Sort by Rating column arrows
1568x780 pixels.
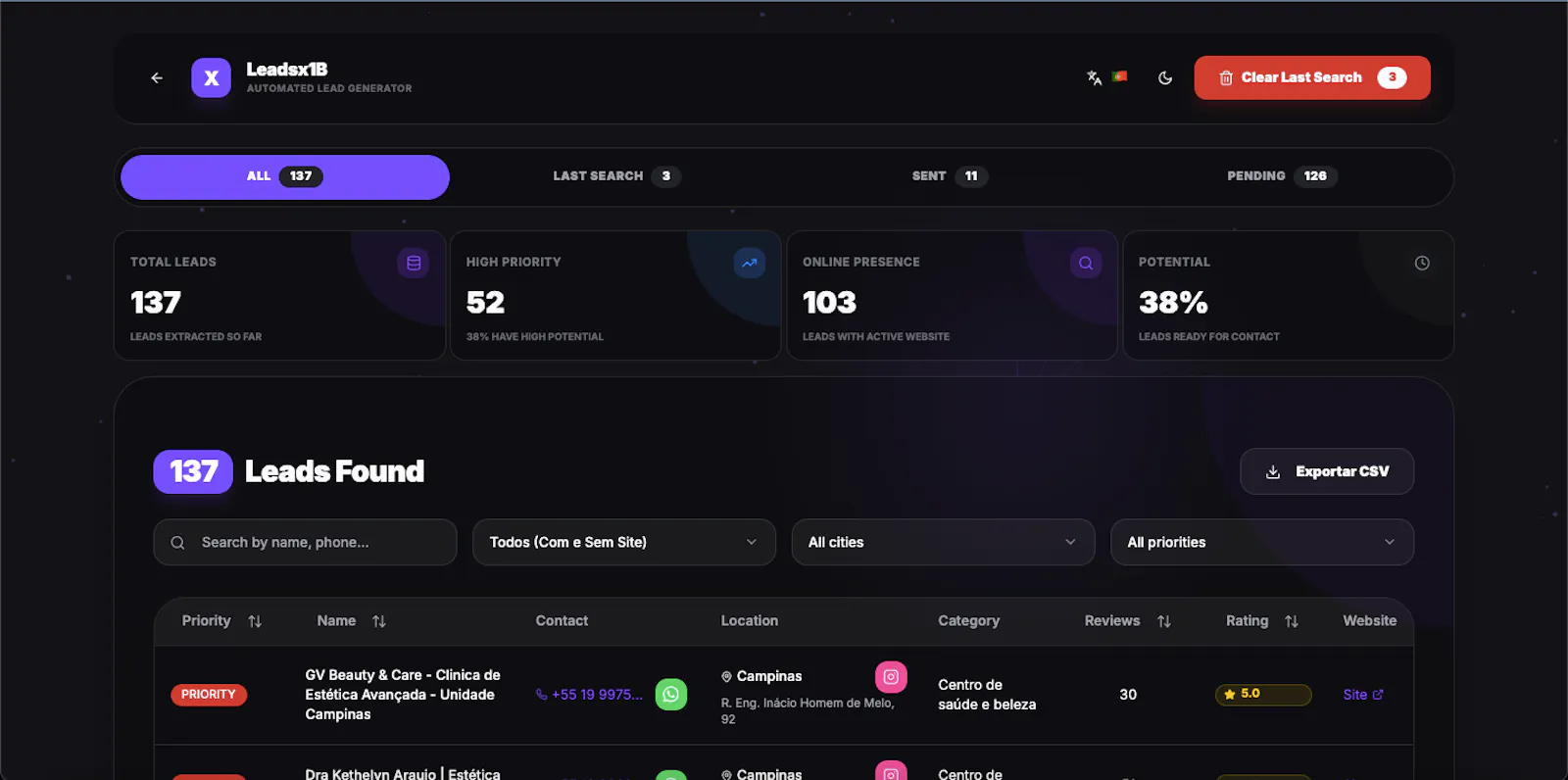coord(1292,621)
